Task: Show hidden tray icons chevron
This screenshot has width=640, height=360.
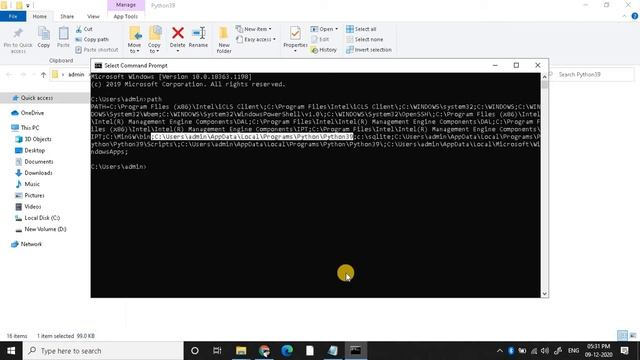Action: [x=500, y=351]
